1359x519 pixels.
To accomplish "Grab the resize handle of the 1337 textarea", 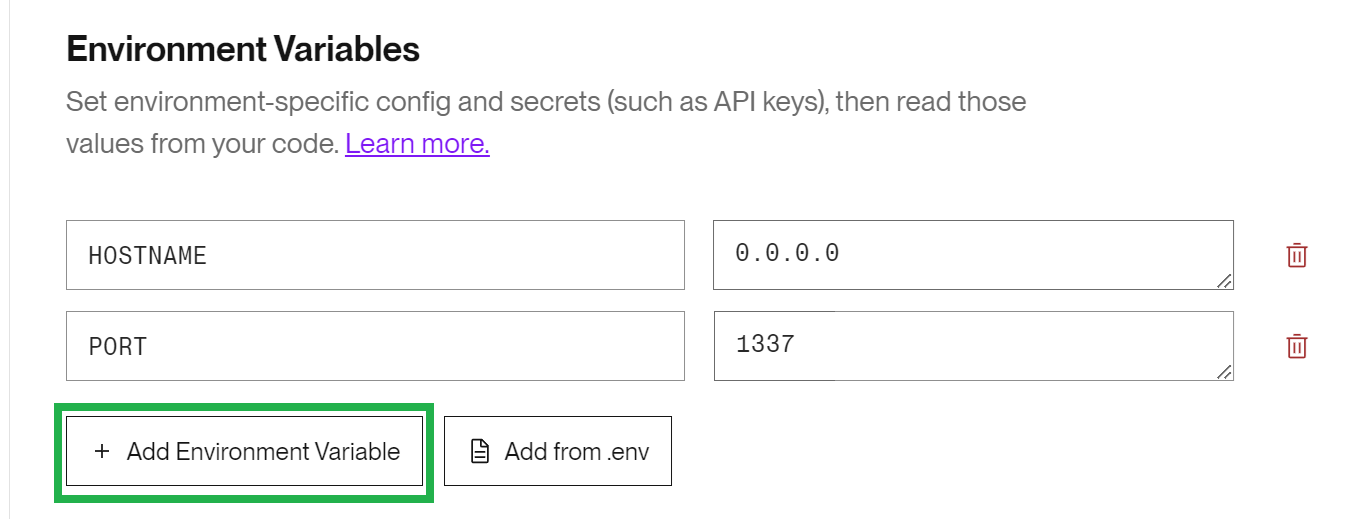I will pos(1224,373).
